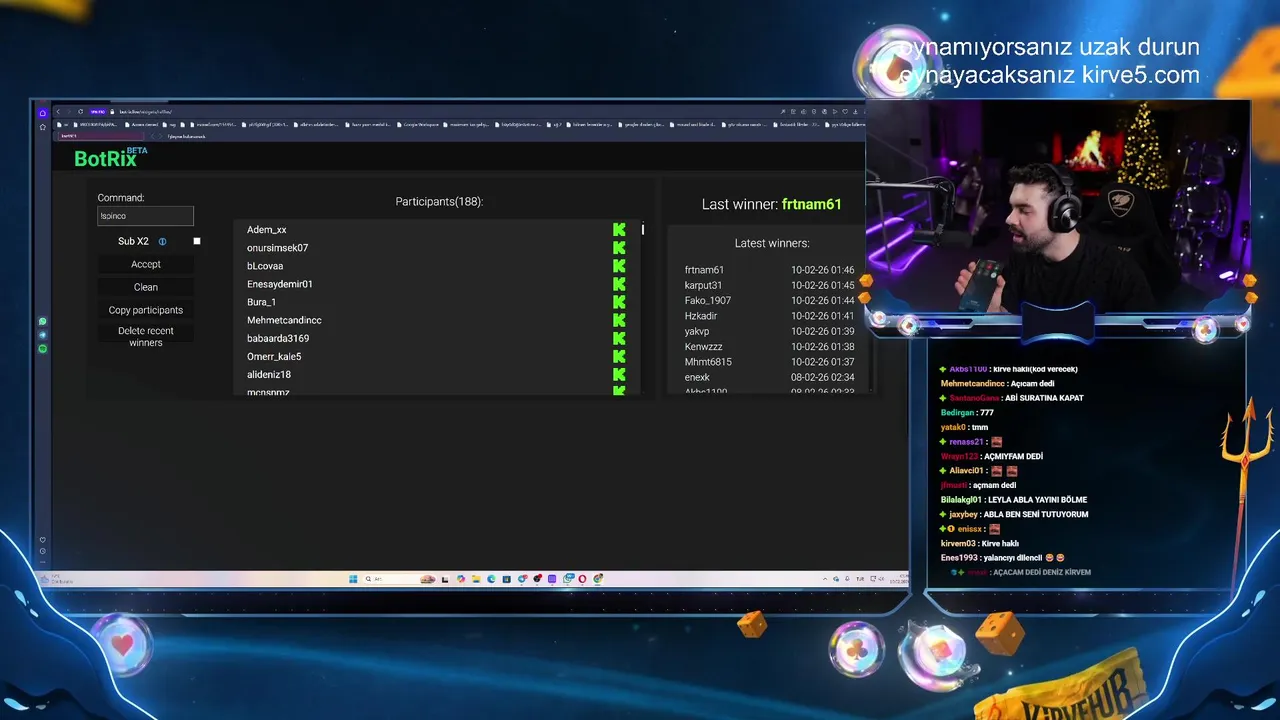Click the Kick icon beside Omerr_kale5
The width and height of the screenshot is (1280, 720).
coord(619,356)
